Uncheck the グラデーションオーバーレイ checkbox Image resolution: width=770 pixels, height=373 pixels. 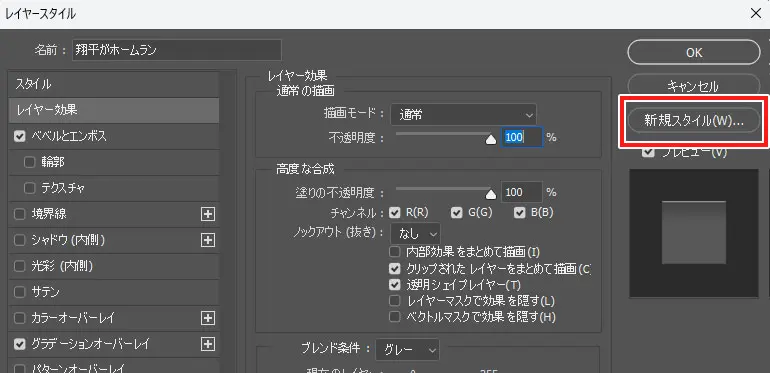(20, 344)
